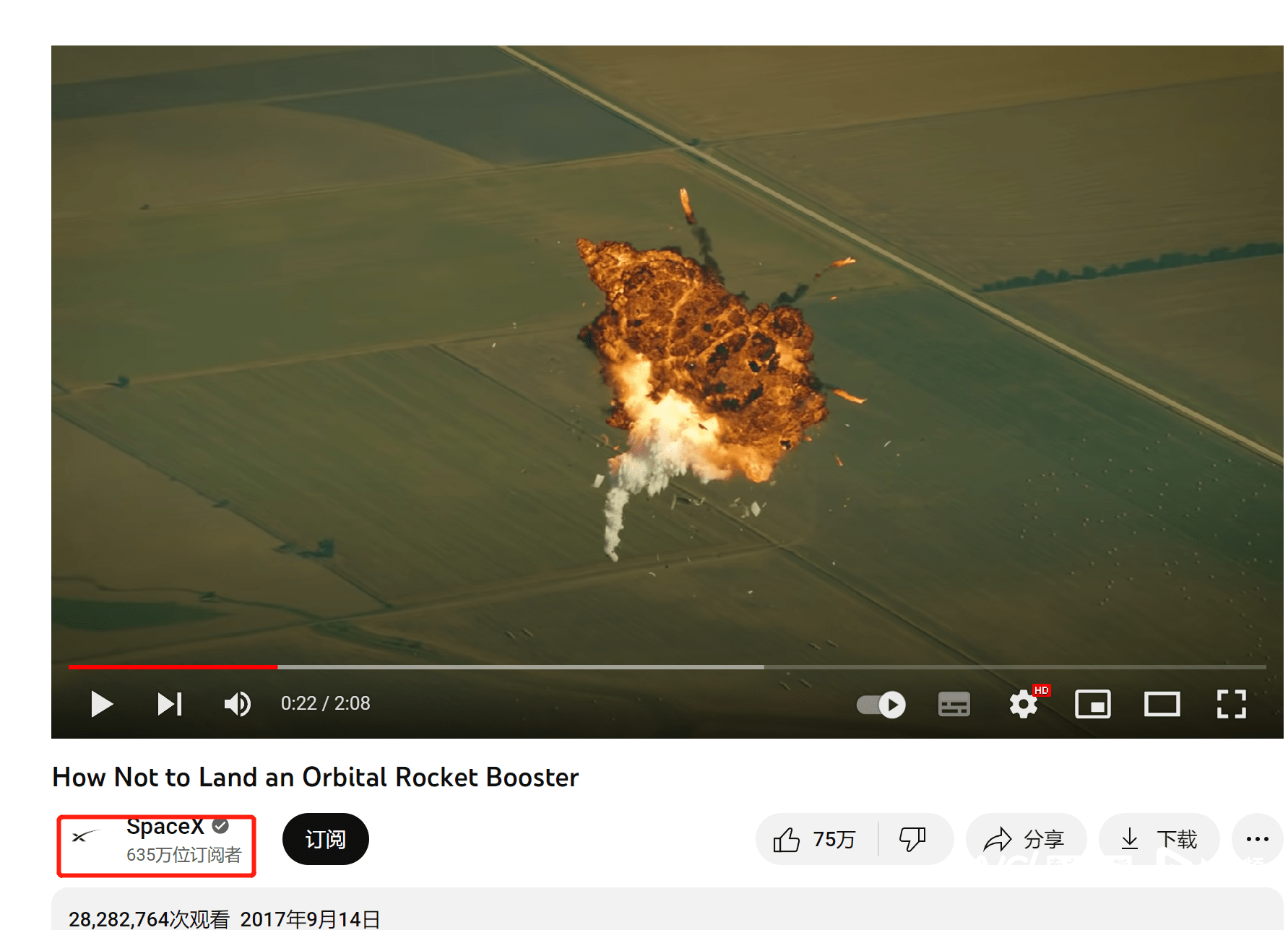Subscribe with the 订阅 button
Viewport: 1288px width, 930px height.
click(x=326, y=839)
